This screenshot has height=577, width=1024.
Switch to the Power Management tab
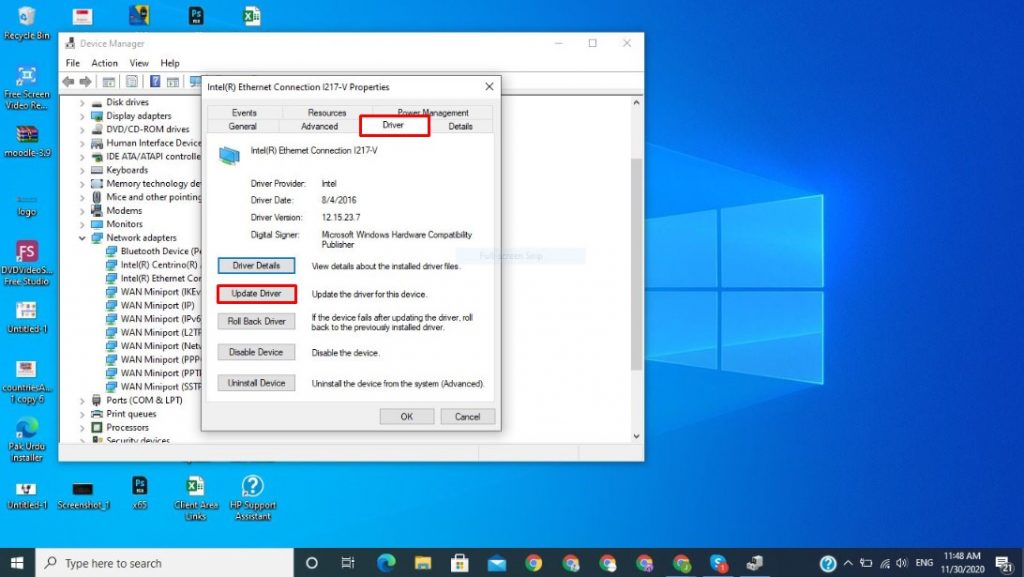432,113
